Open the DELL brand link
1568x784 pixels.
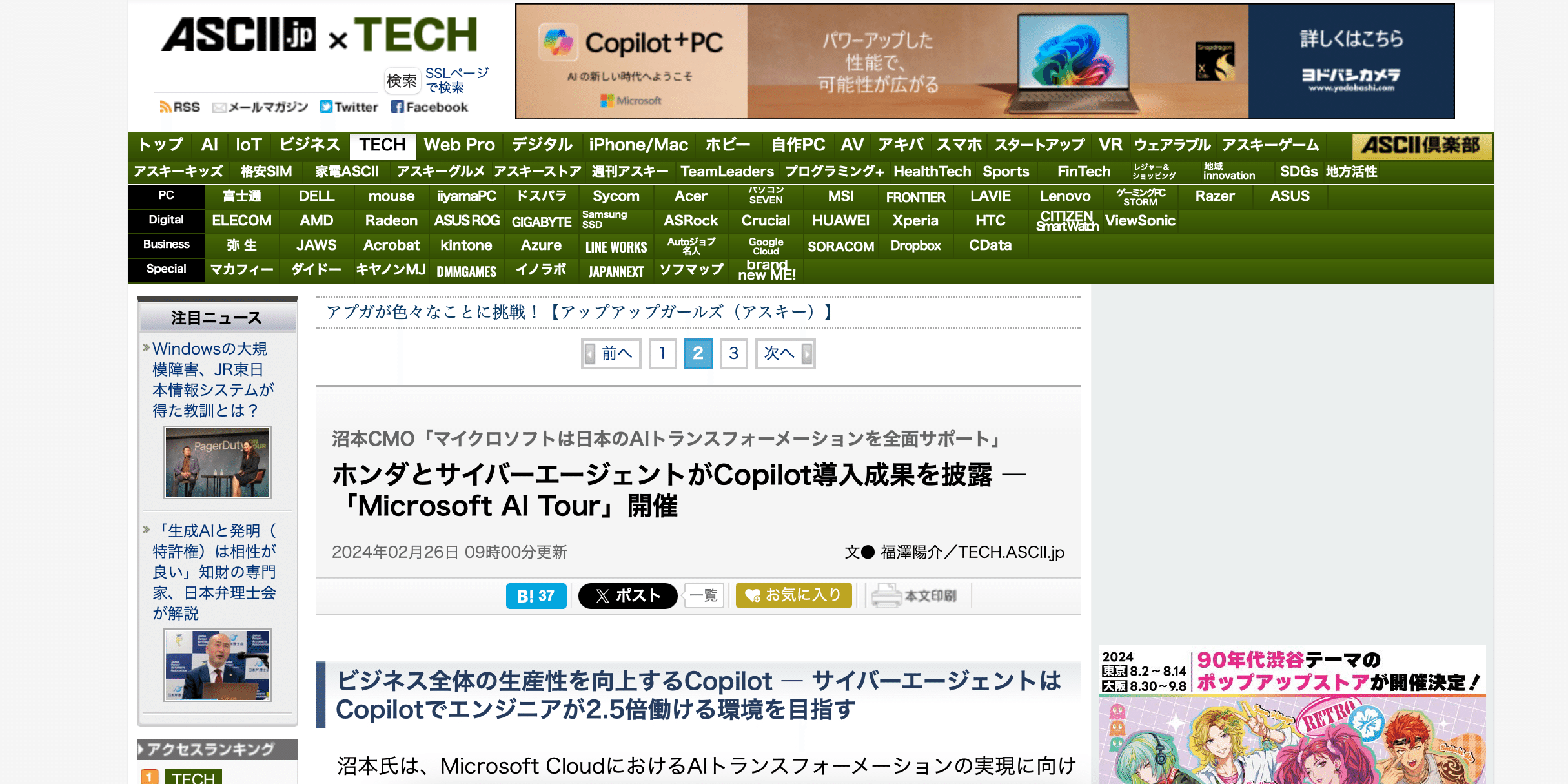click(316, 196)
